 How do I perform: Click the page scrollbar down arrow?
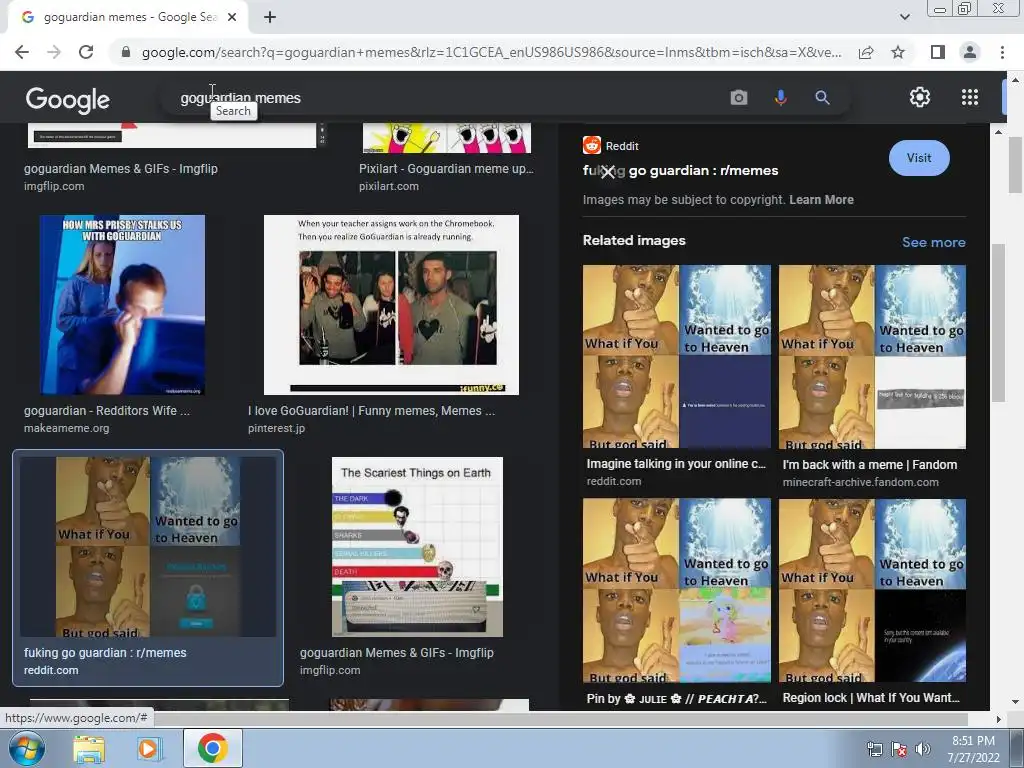(x=1015, y=702)
